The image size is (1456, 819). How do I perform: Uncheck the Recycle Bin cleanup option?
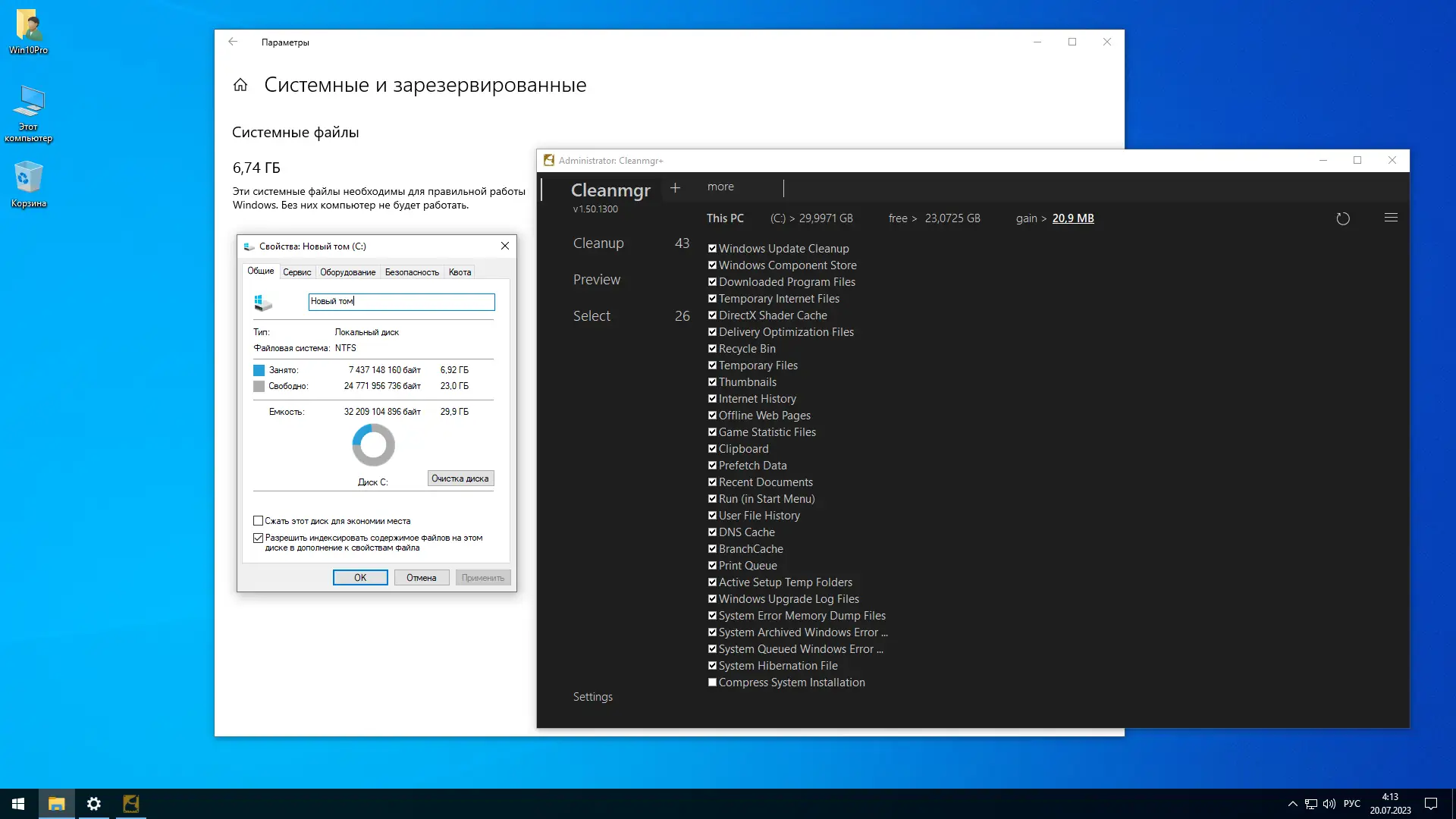pos(712,349)
